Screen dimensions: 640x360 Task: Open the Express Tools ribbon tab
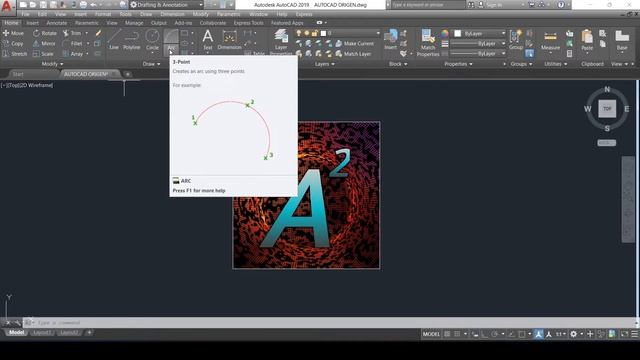click(249, 23)
